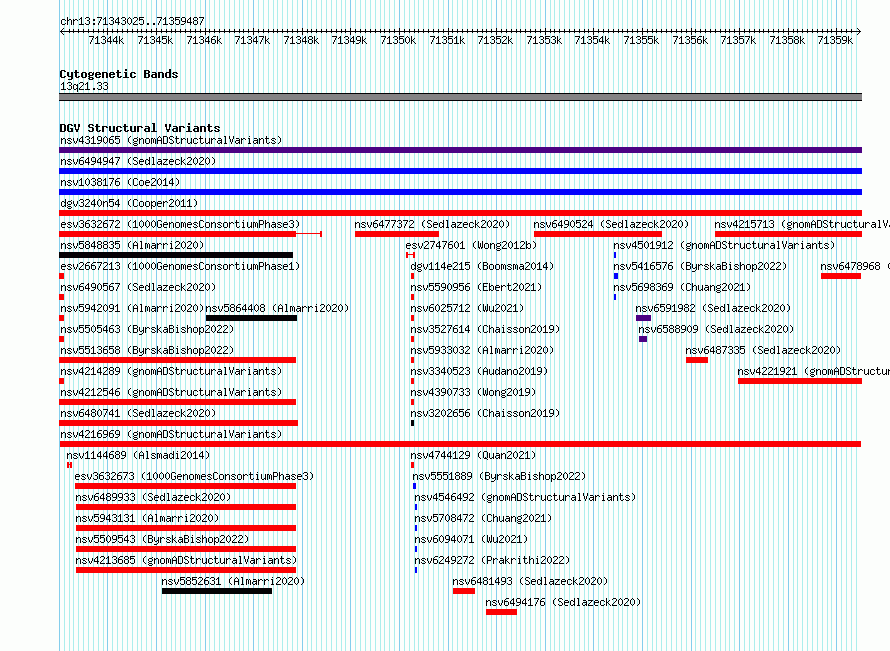The height and width of the screenshot is (651, 890).
Task: Click nsv5416576 ByrskaBishop2022 label
Action: (x=700, y=266)
